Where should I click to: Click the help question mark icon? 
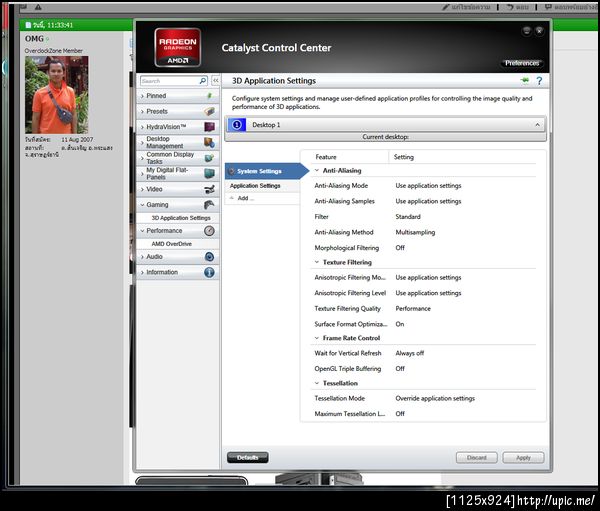tap(539, 81)
